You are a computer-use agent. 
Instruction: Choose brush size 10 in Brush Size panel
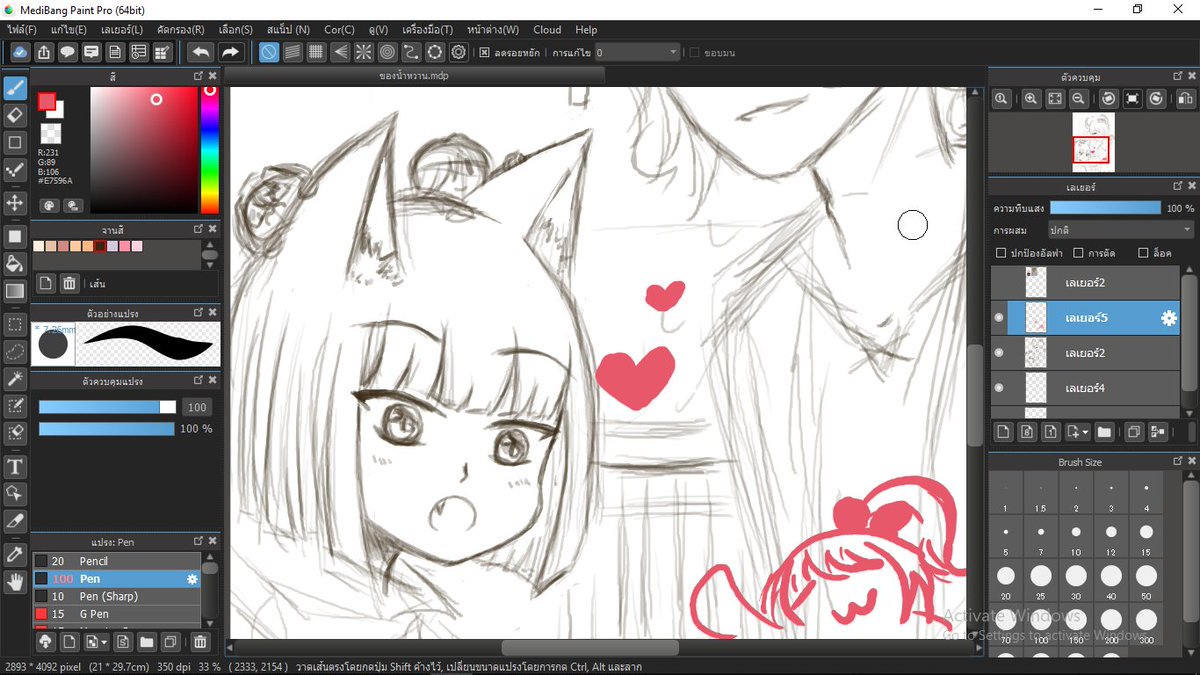pos(1076,538)
